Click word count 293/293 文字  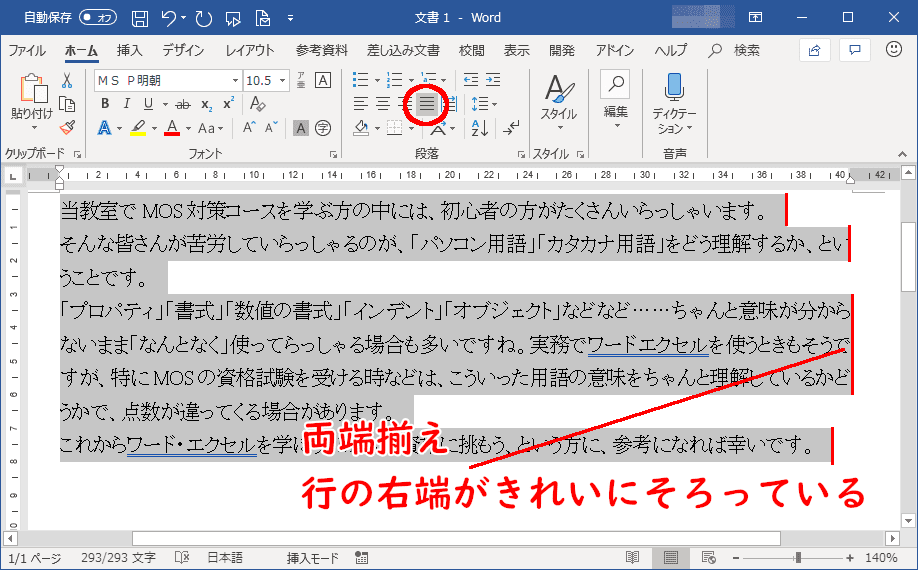point(118,558)
